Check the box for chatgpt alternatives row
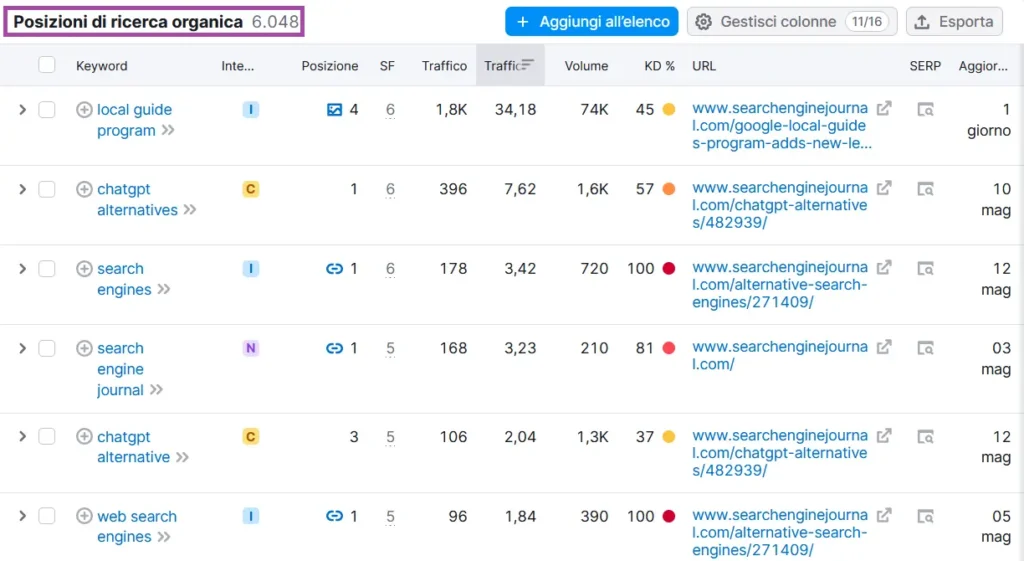Viewport: 1024px width, 561px height. [x=46, y=189]
